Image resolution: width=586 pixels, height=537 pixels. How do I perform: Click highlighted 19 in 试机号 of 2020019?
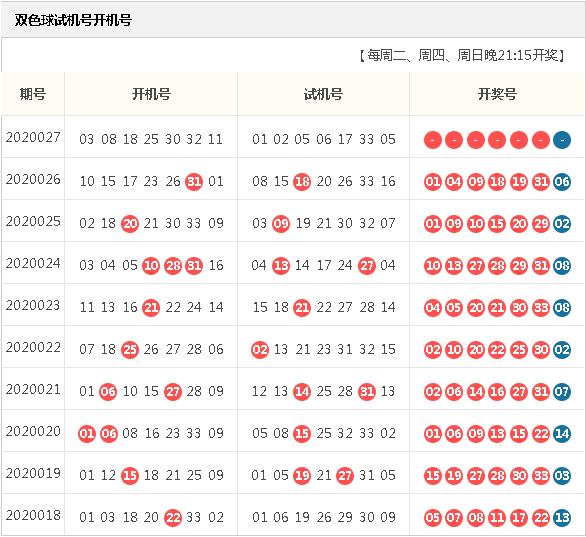click(x=302, y=476)
